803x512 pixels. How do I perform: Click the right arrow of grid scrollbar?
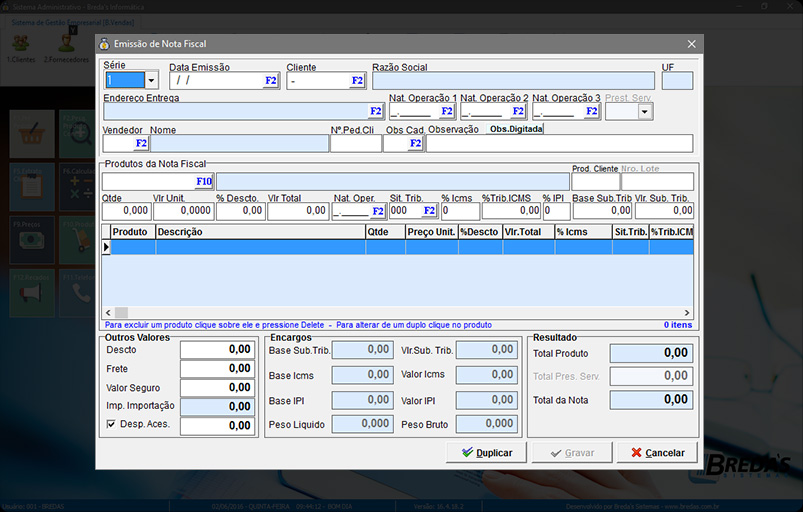(688, 313)
